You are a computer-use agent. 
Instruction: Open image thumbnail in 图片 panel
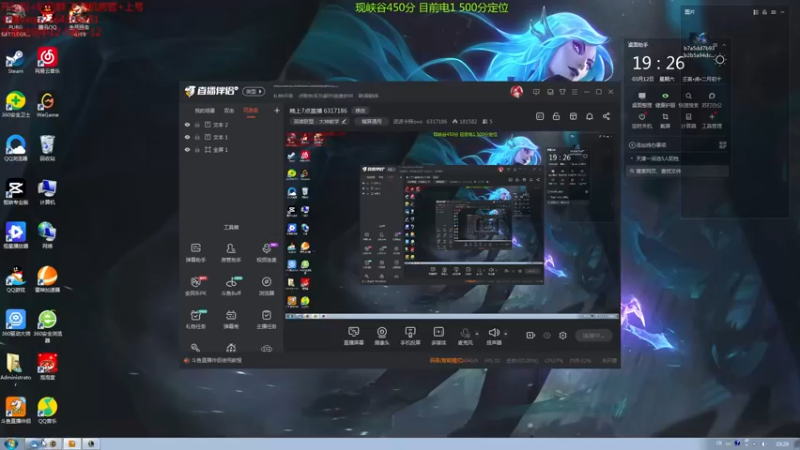click(697, 45)
